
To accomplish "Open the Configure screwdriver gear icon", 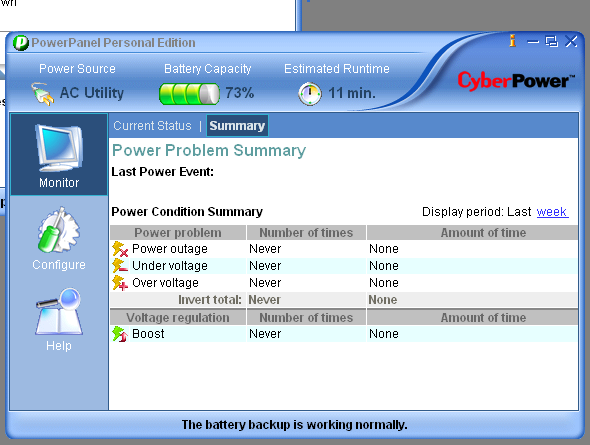I will click(59, 230).
